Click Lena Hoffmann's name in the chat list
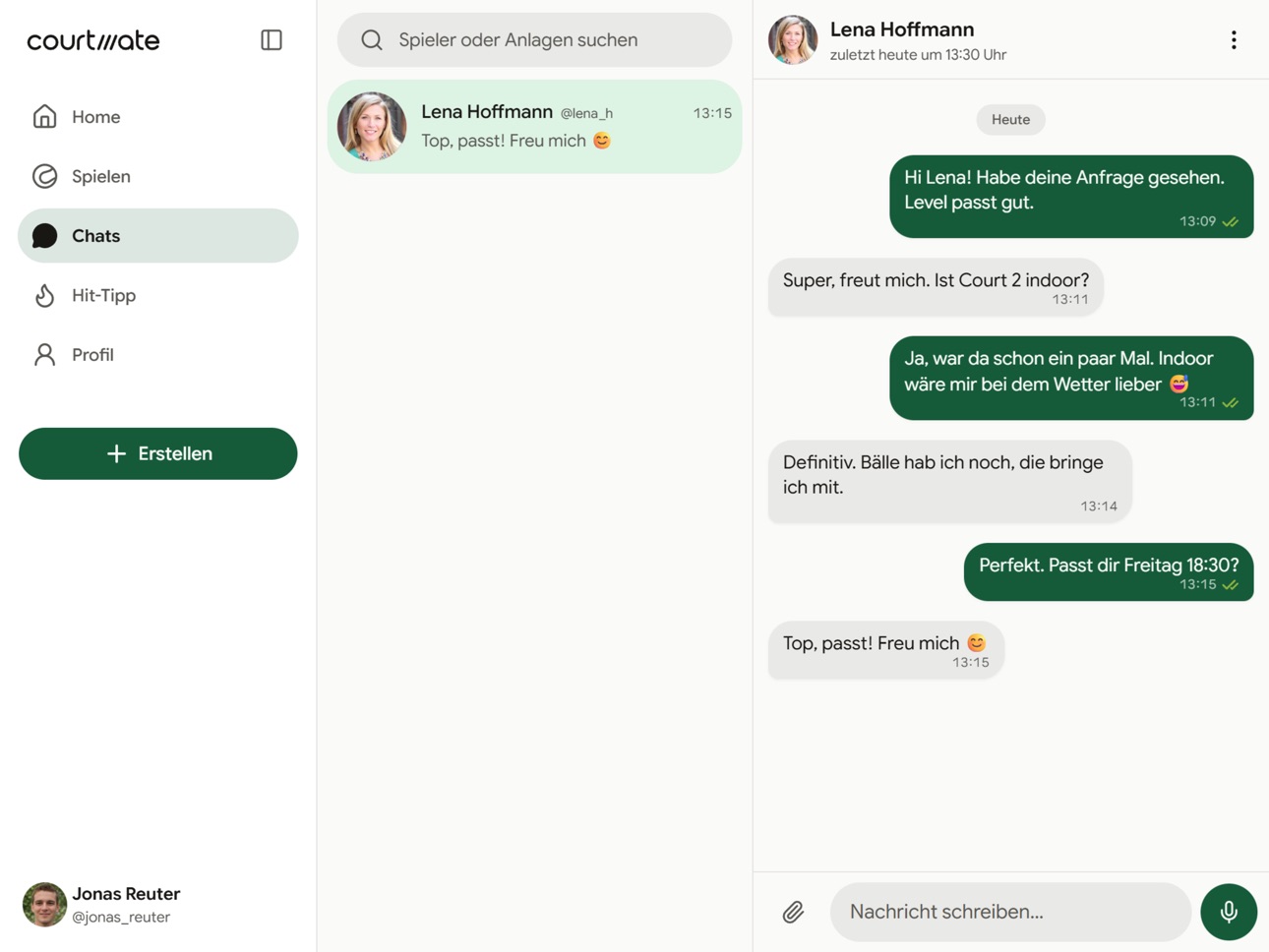The height and width of the screenshot is (952, 1269). point(487,112)
